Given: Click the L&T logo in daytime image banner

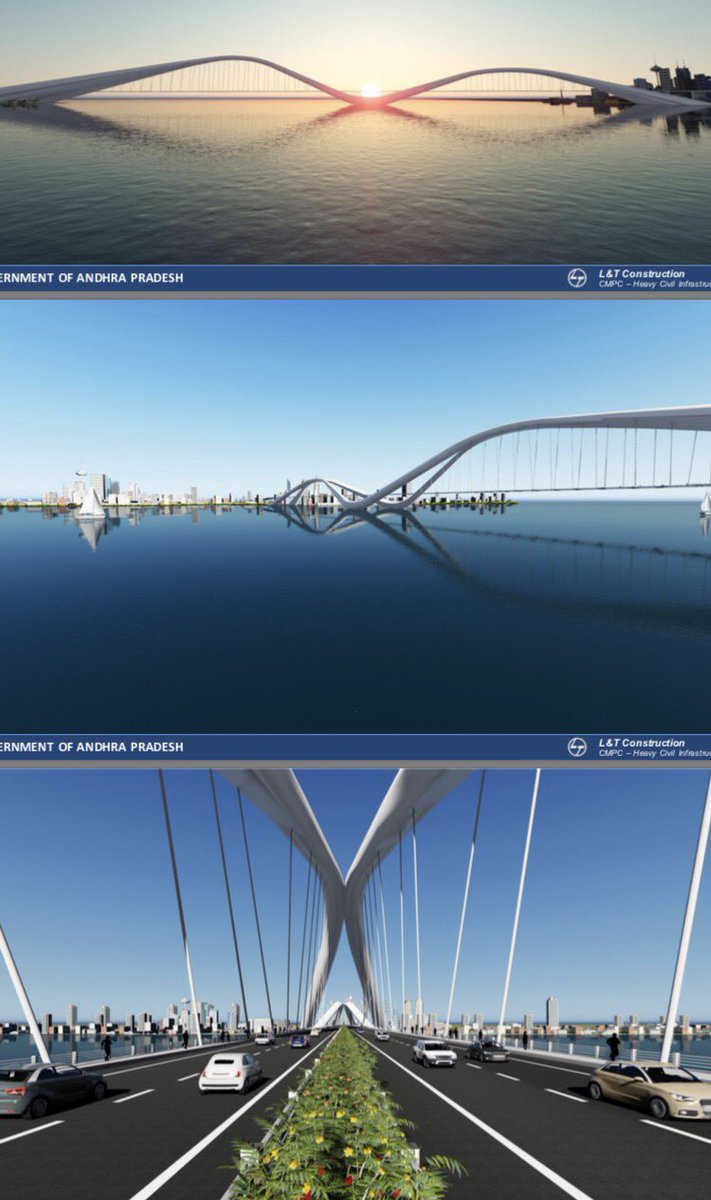Looking at the screenshot, I should [577, 747].
